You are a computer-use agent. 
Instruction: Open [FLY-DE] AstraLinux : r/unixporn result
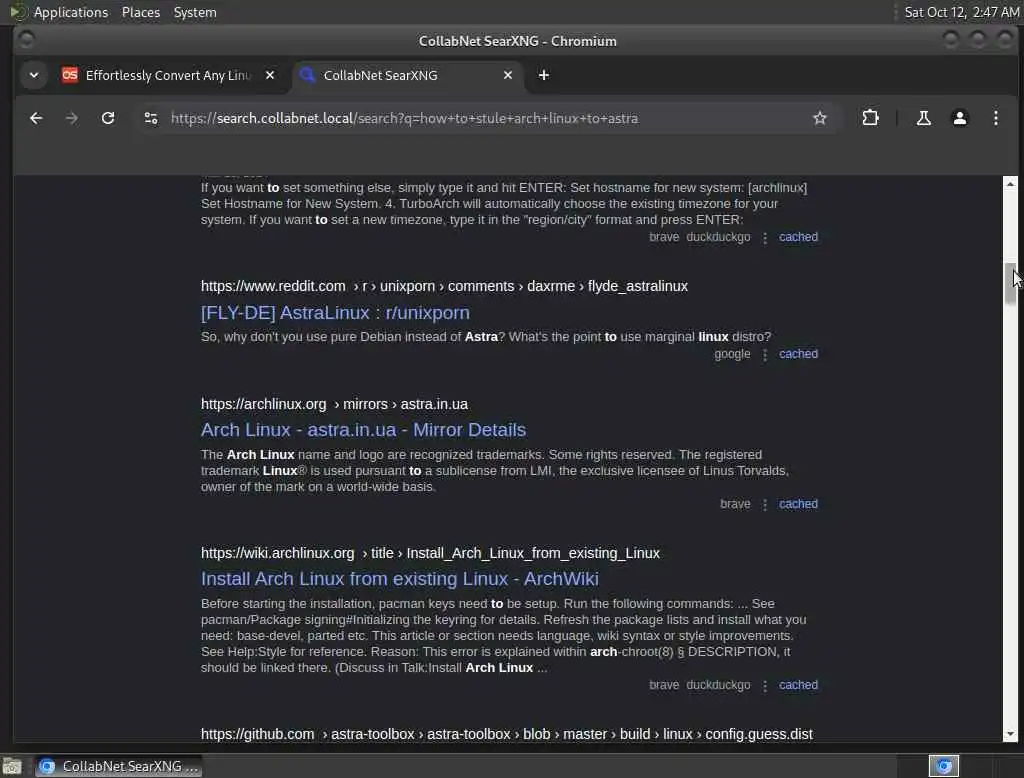(x=335, y=312)
